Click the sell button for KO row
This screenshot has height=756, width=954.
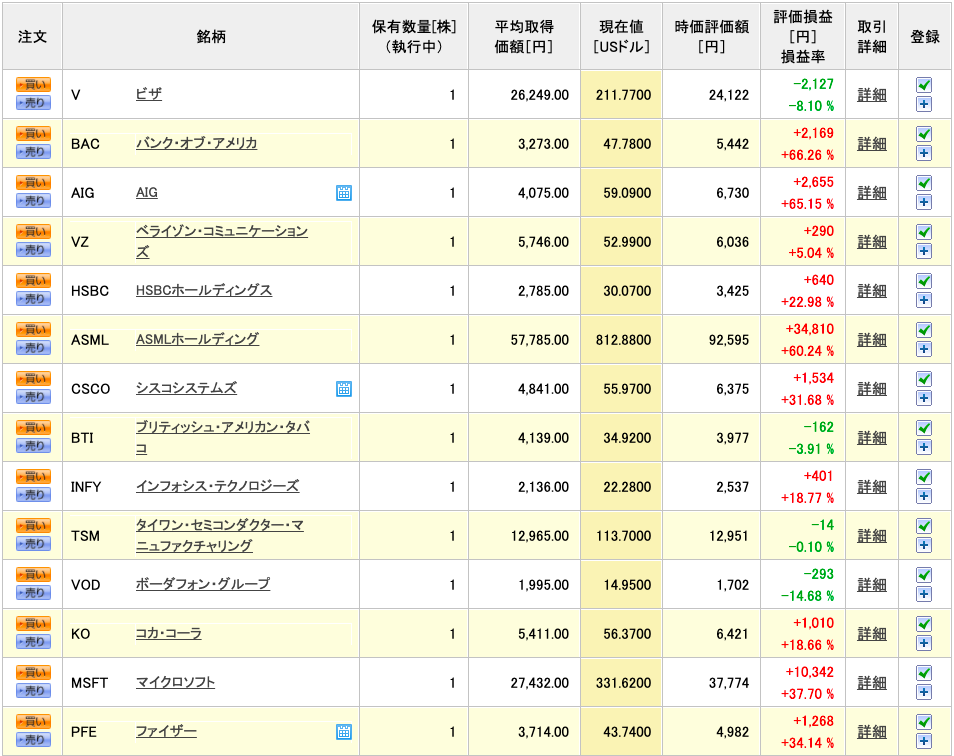click(x=33, y=642)
